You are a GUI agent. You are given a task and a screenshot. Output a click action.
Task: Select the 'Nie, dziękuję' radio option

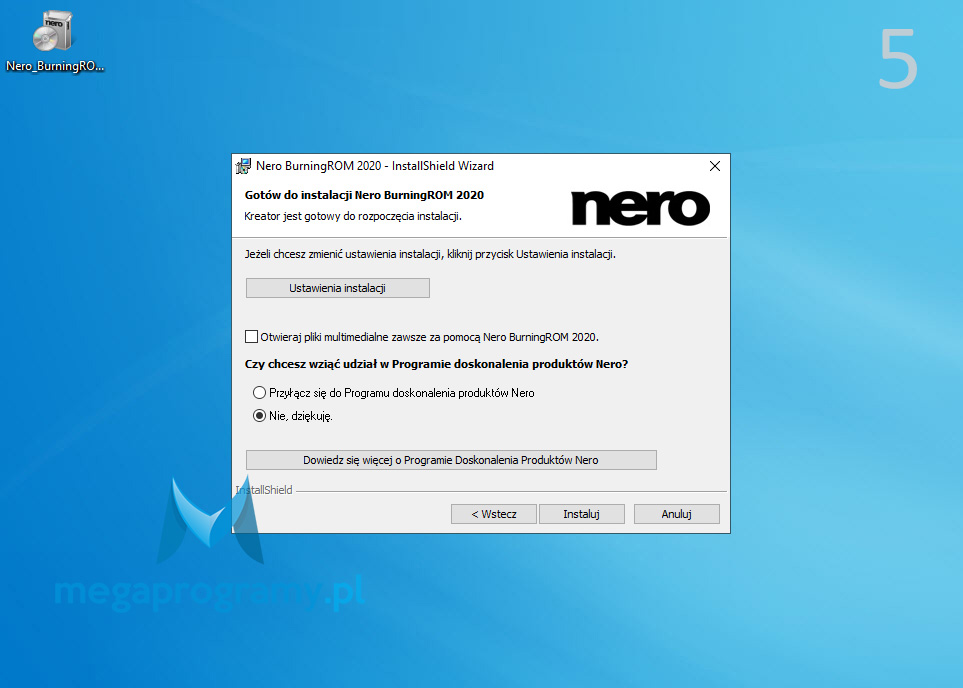tap(259, 416)
